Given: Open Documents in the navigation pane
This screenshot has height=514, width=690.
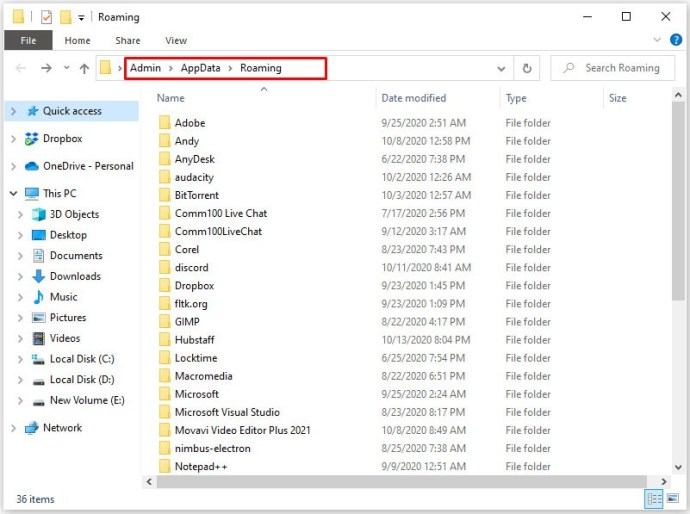Looking at the screenshot, I should (76, 256).
